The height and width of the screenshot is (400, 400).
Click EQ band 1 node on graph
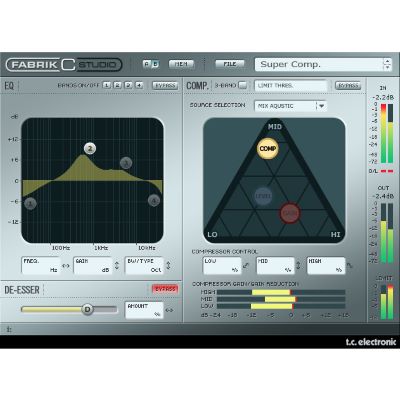click(31, 203)
